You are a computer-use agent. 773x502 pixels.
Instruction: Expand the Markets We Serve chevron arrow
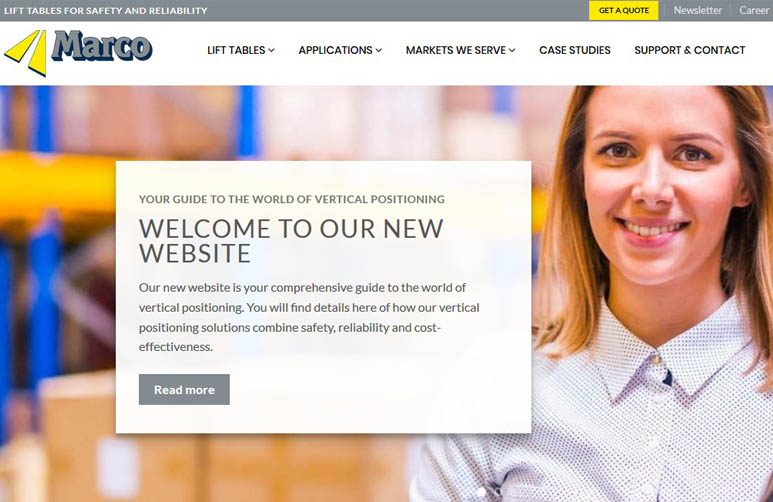tap(512, 50)
